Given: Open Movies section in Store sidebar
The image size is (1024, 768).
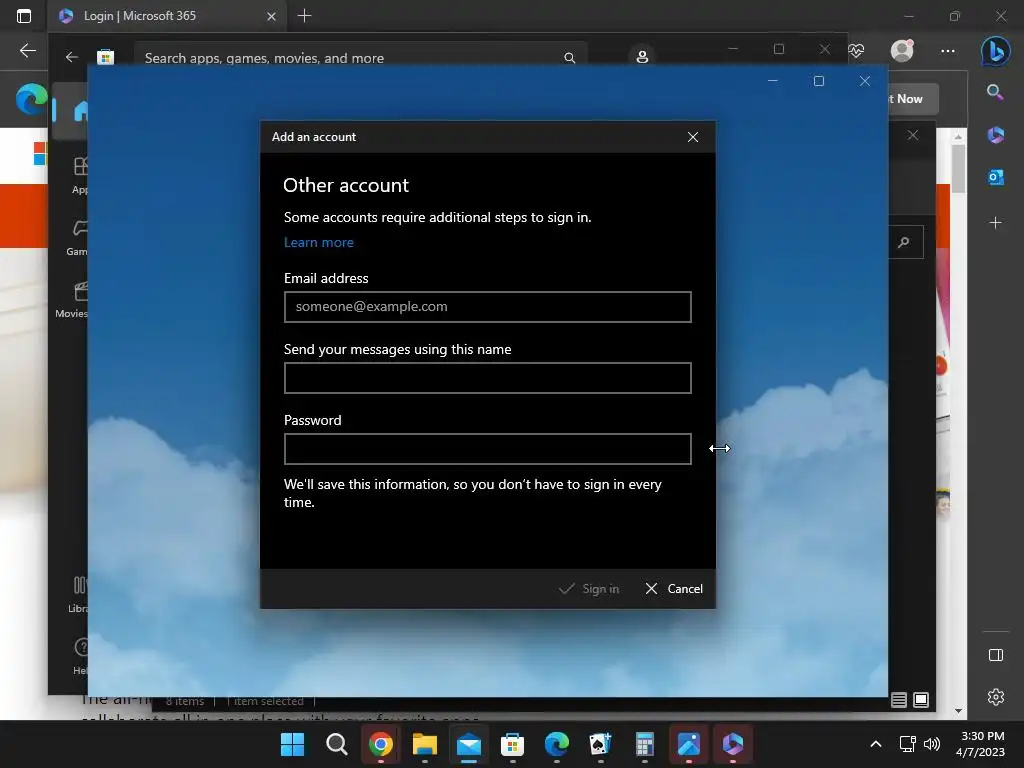Looking at the screenshot, I should click(72, 299).
